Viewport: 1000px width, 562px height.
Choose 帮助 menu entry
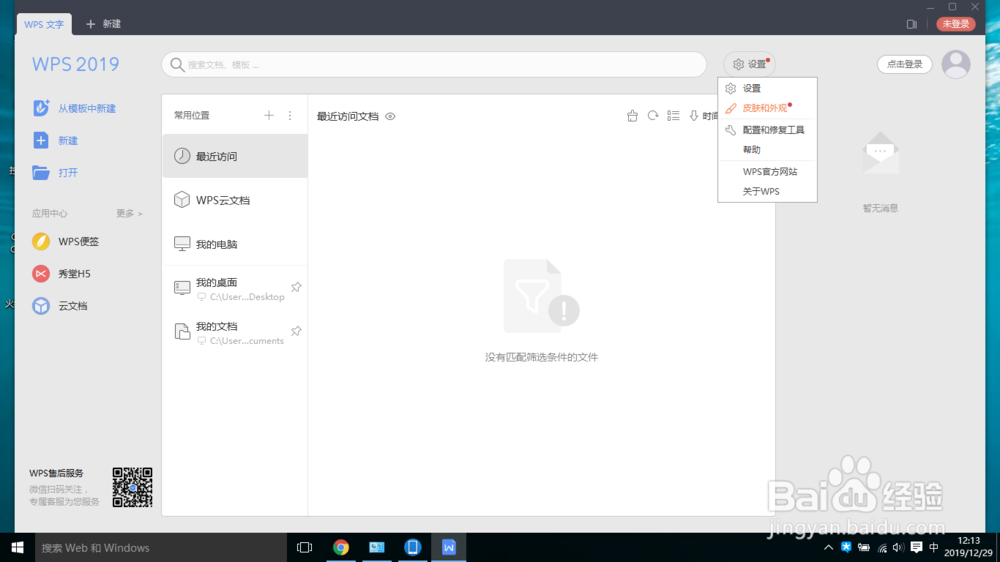coord(767,149)
